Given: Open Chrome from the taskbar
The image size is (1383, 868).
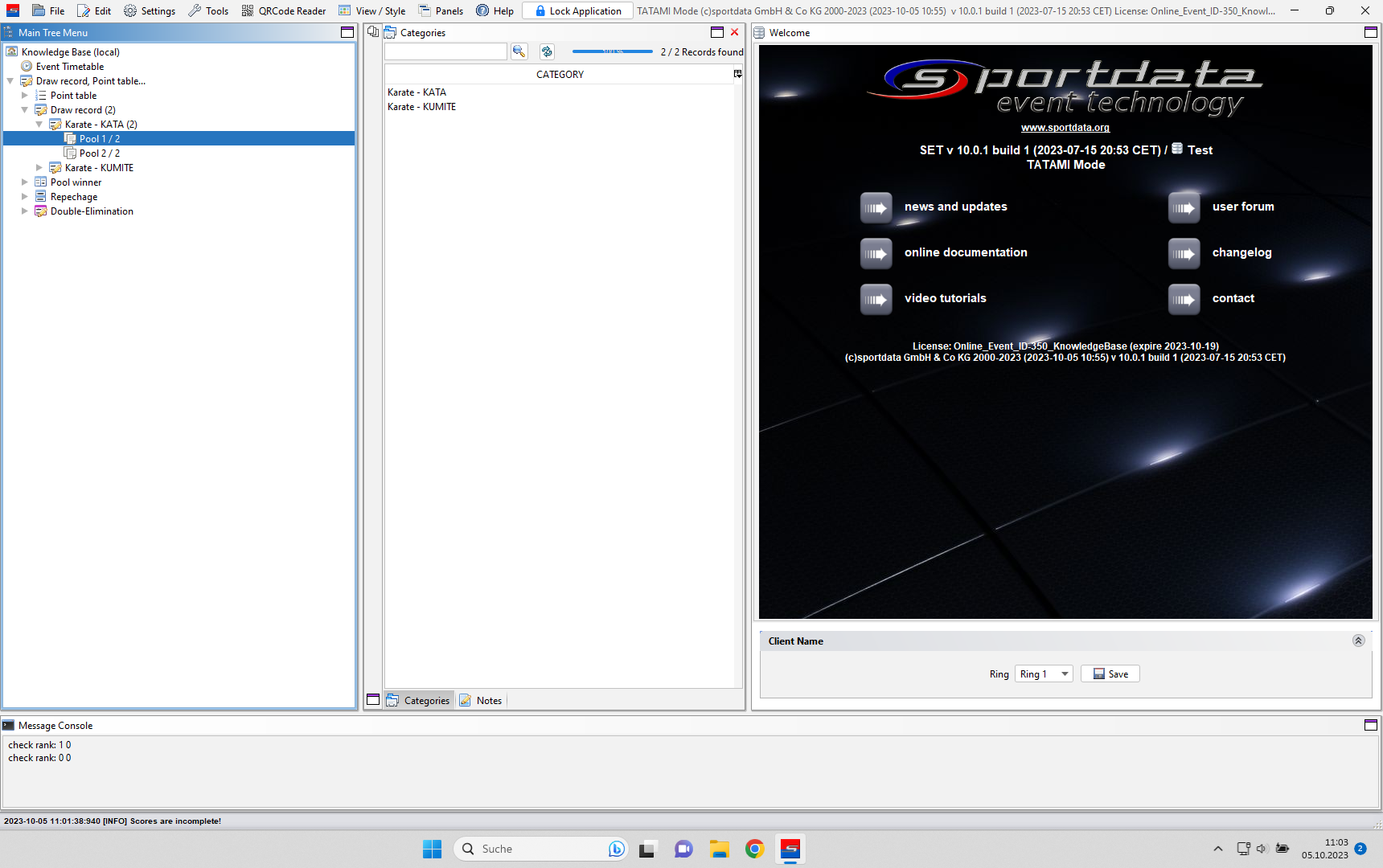Looking at the screenshot, I should (754, 849).
